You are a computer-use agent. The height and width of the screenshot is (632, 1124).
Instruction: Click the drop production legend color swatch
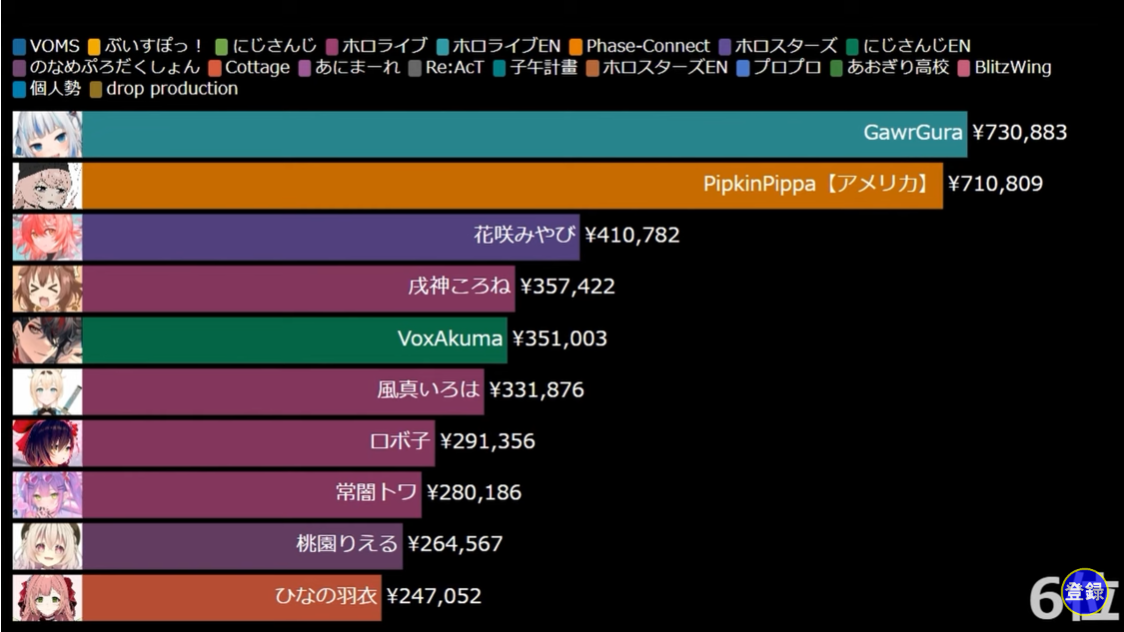(95, 90)
